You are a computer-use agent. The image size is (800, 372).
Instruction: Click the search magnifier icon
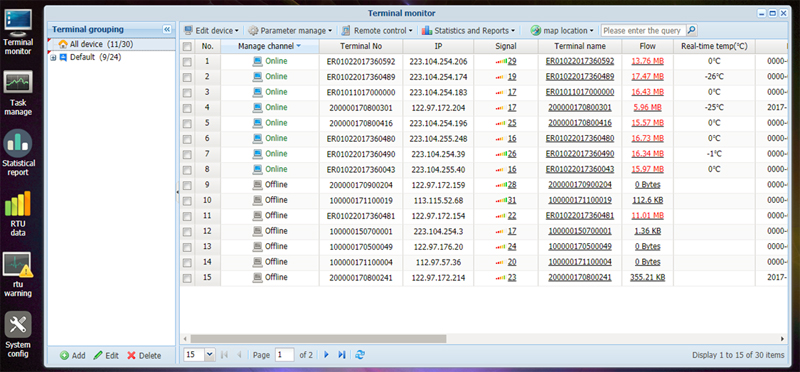(x=691, y=31)
